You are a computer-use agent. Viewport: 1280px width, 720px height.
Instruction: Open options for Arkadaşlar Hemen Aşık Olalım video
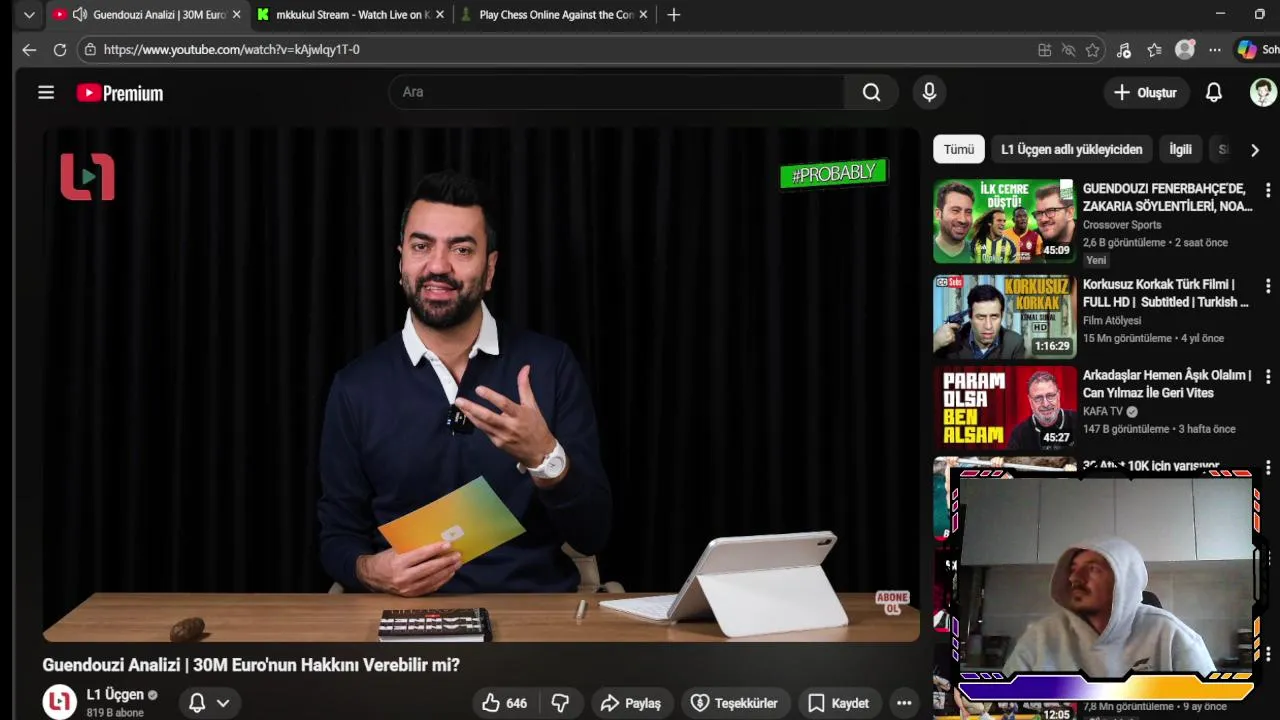pos(1268,377)
